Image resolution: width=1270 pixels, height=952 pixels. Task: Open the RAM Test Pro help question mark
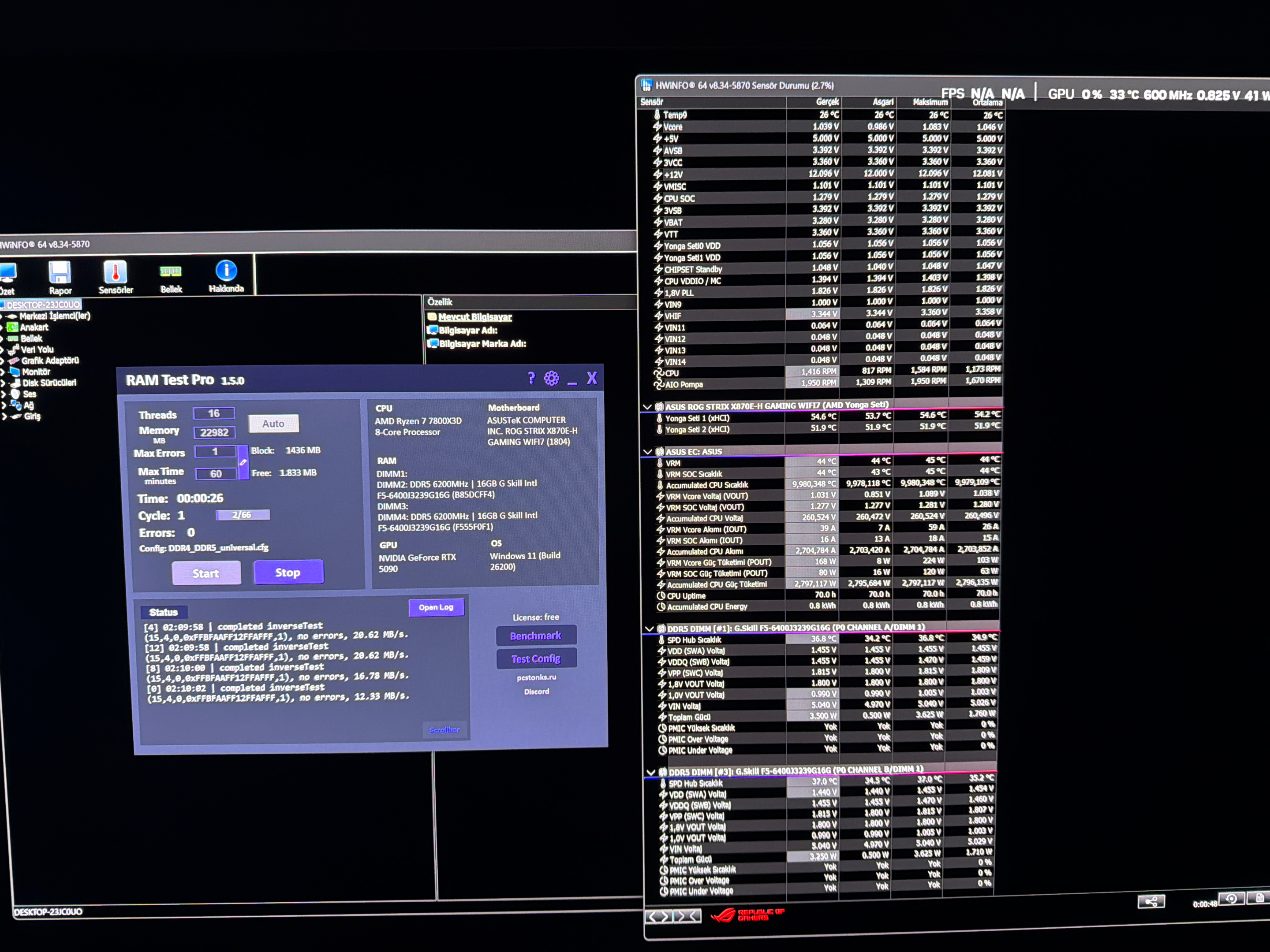pos(531,378)
